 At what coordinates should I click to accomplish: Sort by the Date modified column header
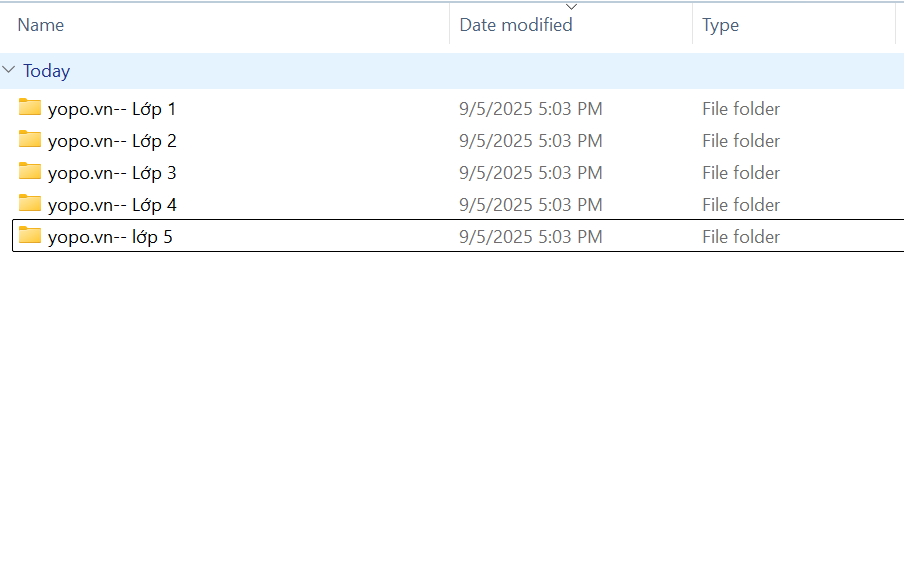click(516, 25)
